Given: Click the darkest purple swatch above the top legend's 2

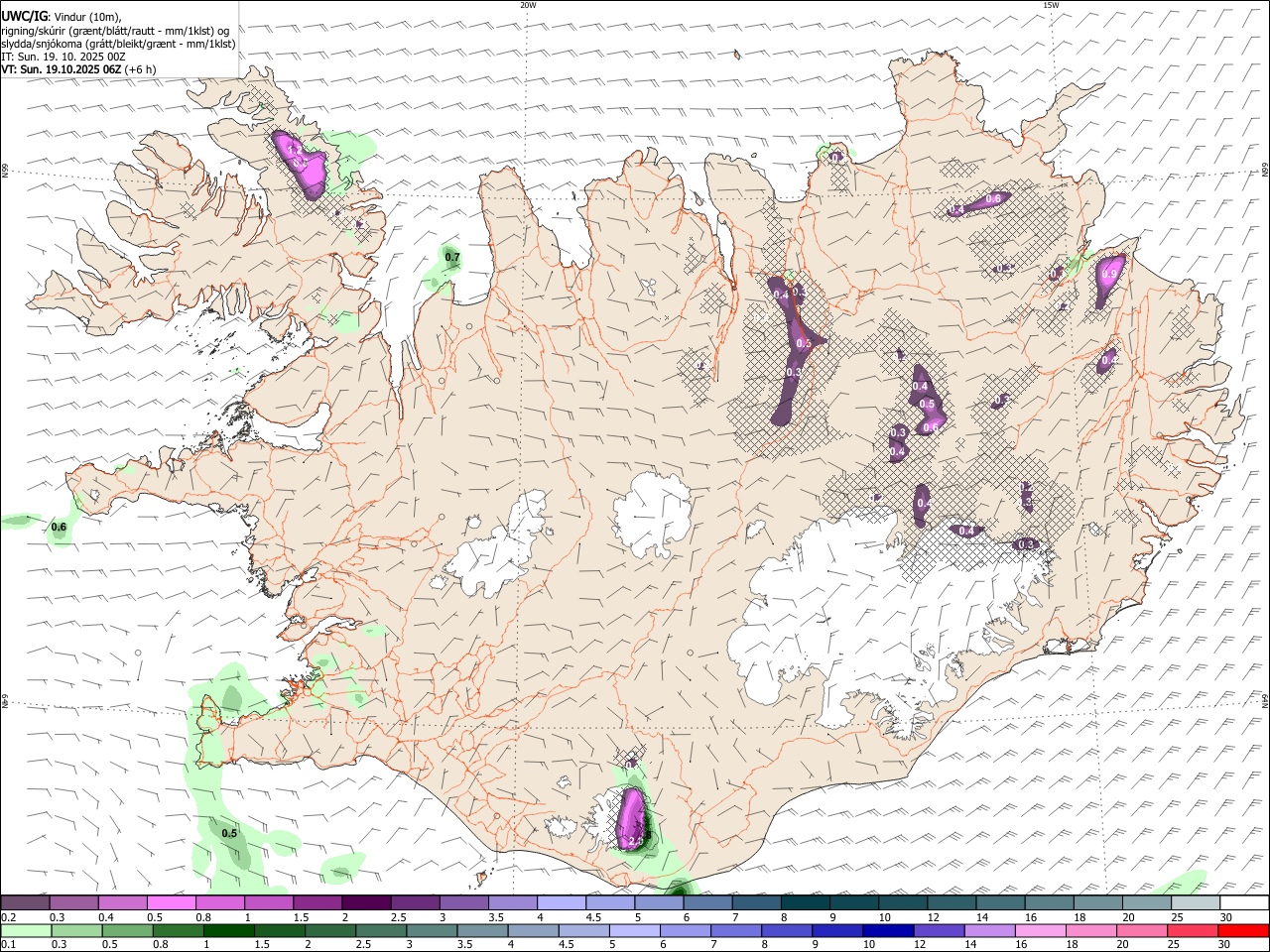Looking at the screenshot, I should tap(367, 903).
